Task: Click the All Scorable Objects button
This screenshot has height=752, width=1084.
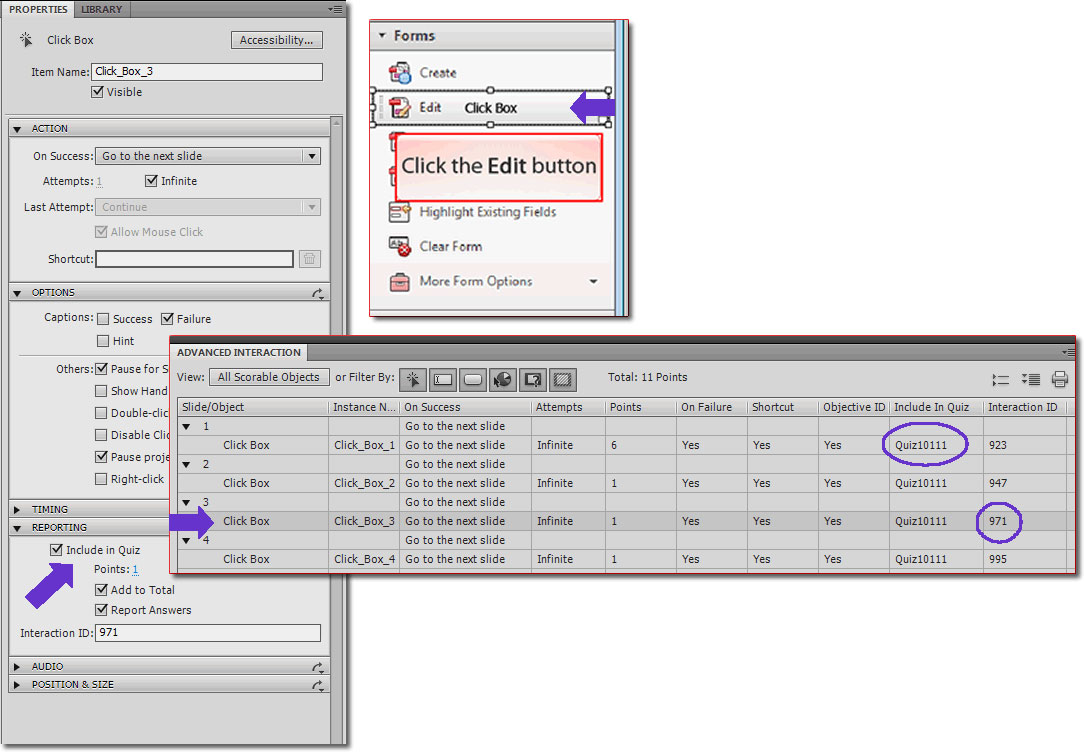Action: click(268, 377)
